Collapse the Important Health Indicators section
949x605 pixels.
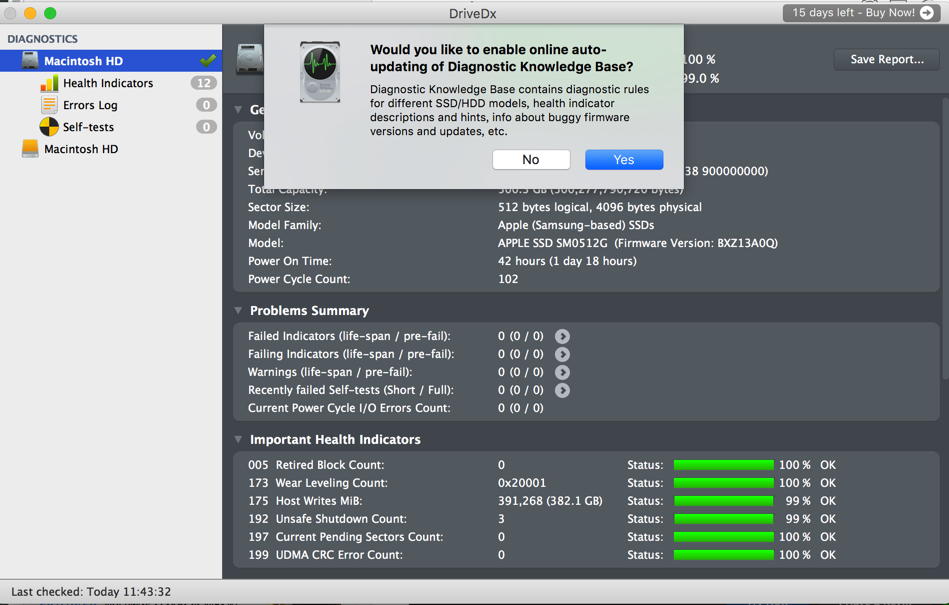click(x=238, y=439)
